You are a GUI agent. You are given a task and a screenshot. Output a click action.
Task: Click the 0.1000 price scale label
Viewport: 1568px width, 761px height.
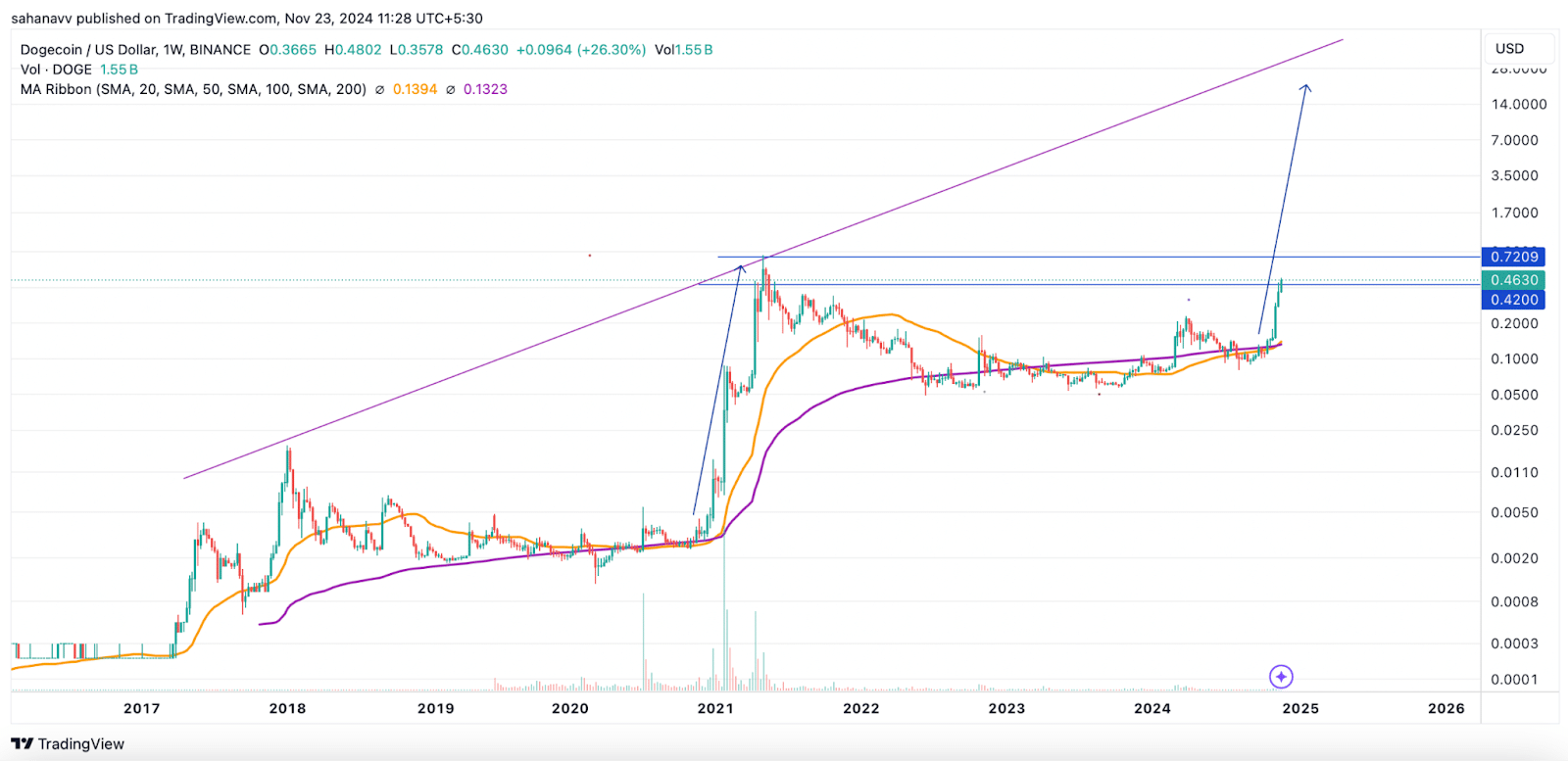(1515, 358)
